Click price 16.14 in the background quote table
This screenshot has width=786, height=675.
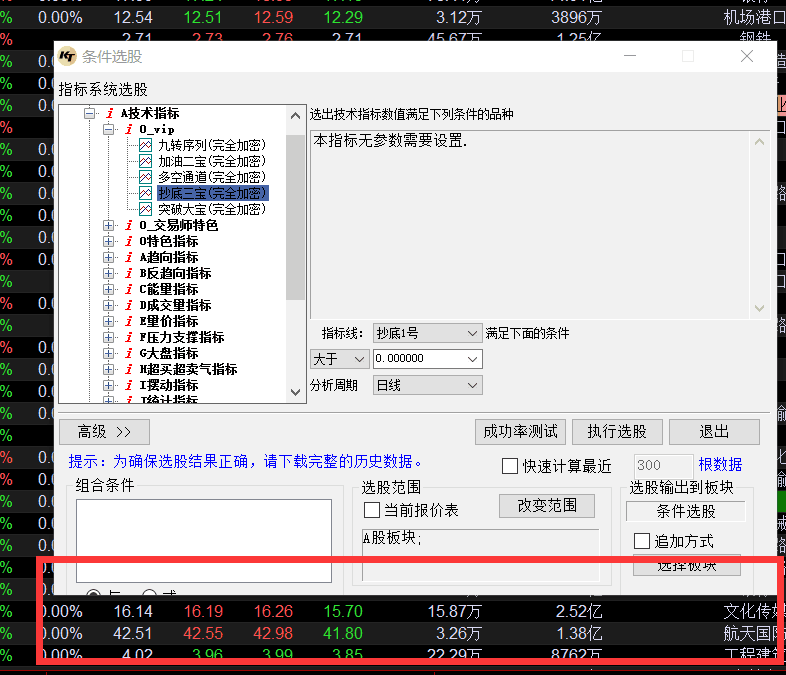click(x=133, y=612)
